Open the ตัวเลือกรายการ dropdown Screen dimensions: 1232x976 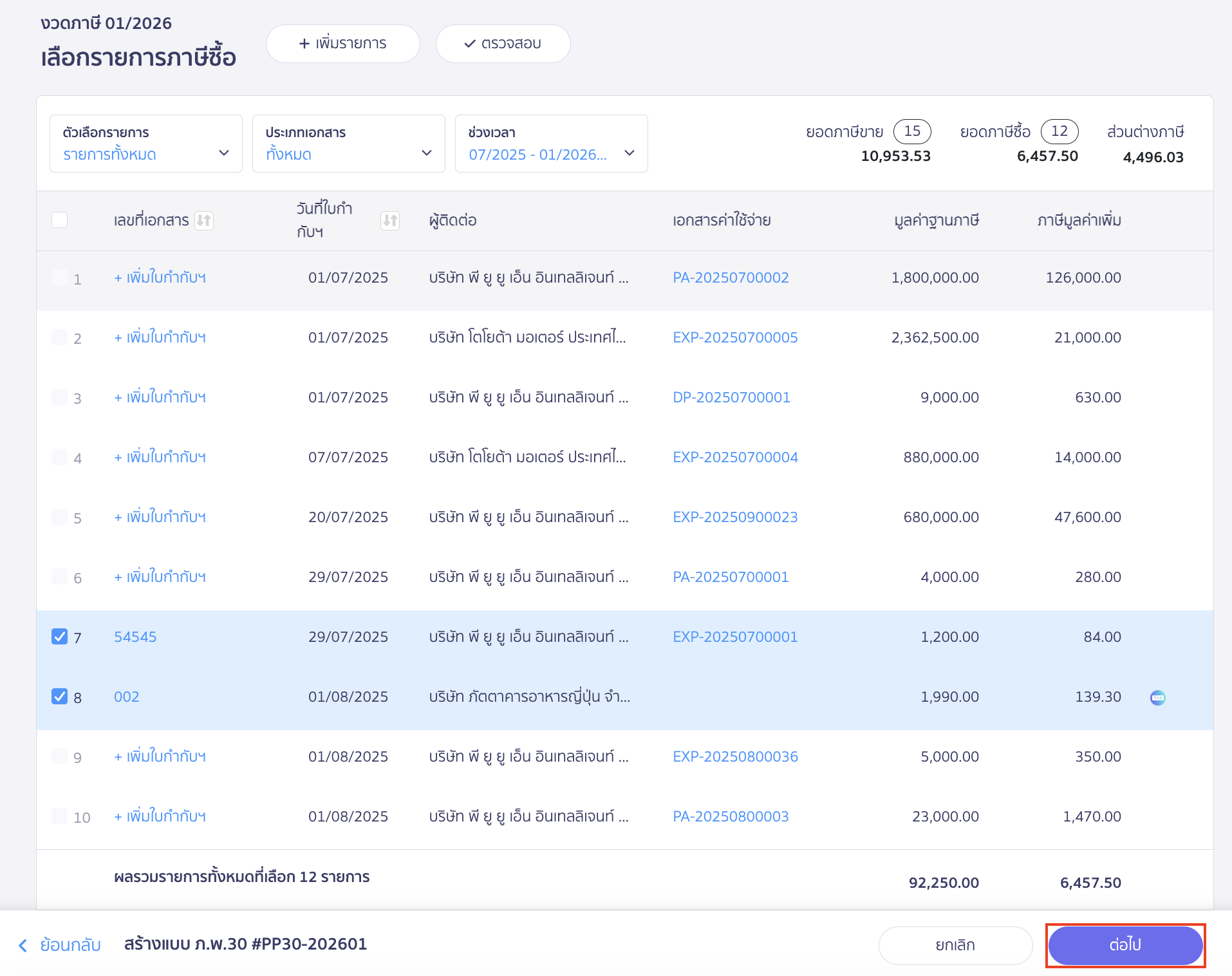146,144
